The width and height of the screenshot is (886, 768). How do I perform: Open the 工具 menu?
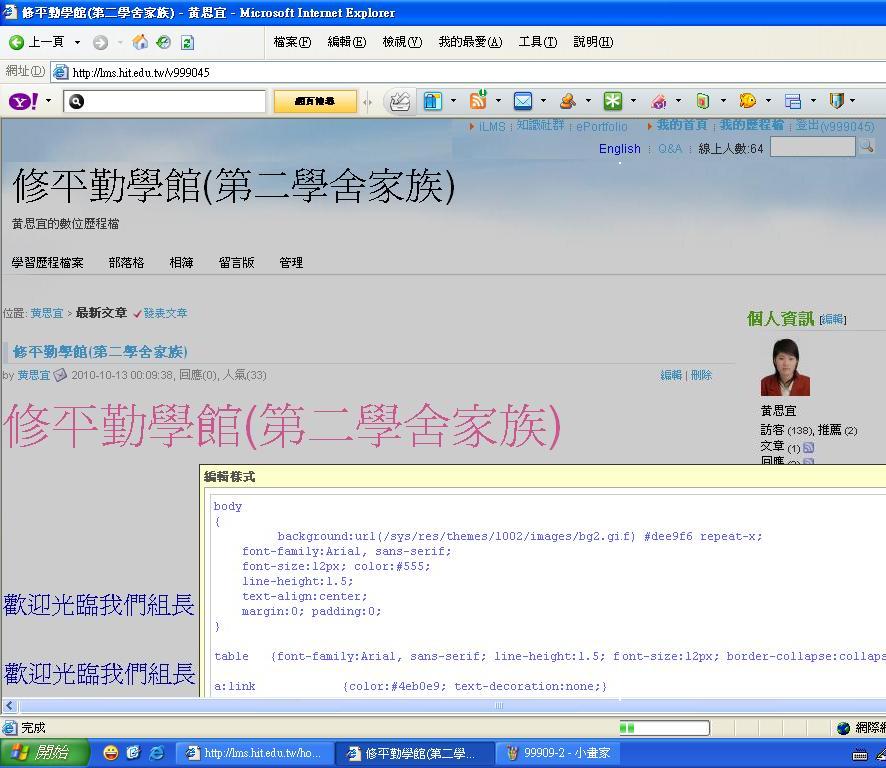tap(537, 42)
